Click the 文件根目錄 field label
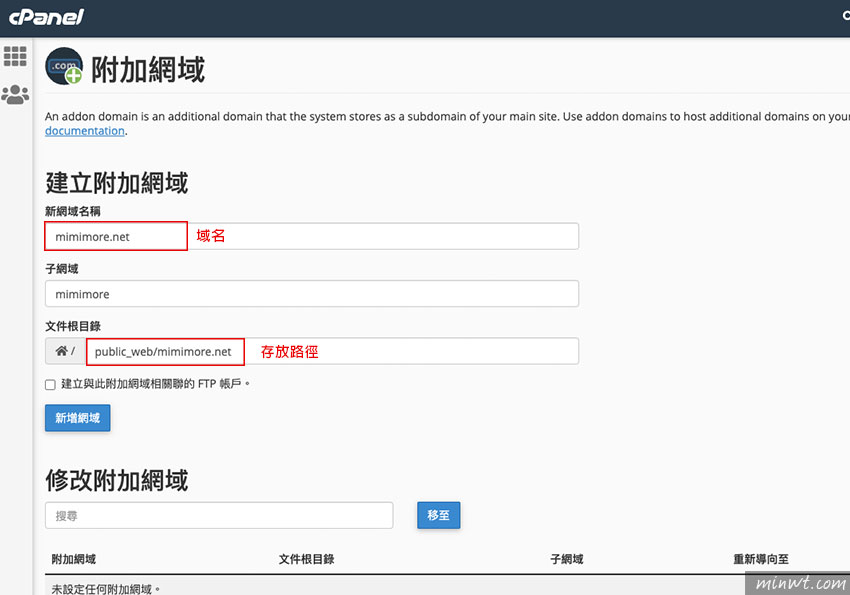Viewport: 850px width, 595px height. point(73,326)
